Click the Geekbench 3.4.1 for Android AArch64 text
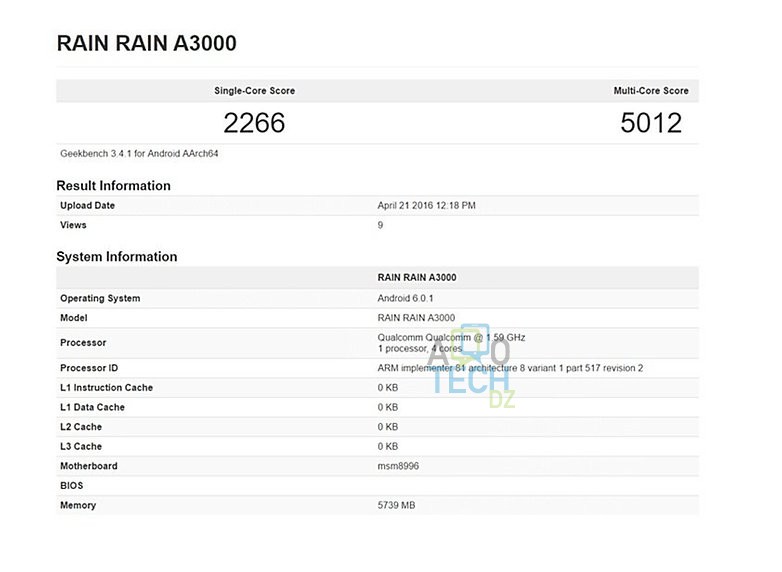Viewport: 782px width, 572px height. click(139, 154)
